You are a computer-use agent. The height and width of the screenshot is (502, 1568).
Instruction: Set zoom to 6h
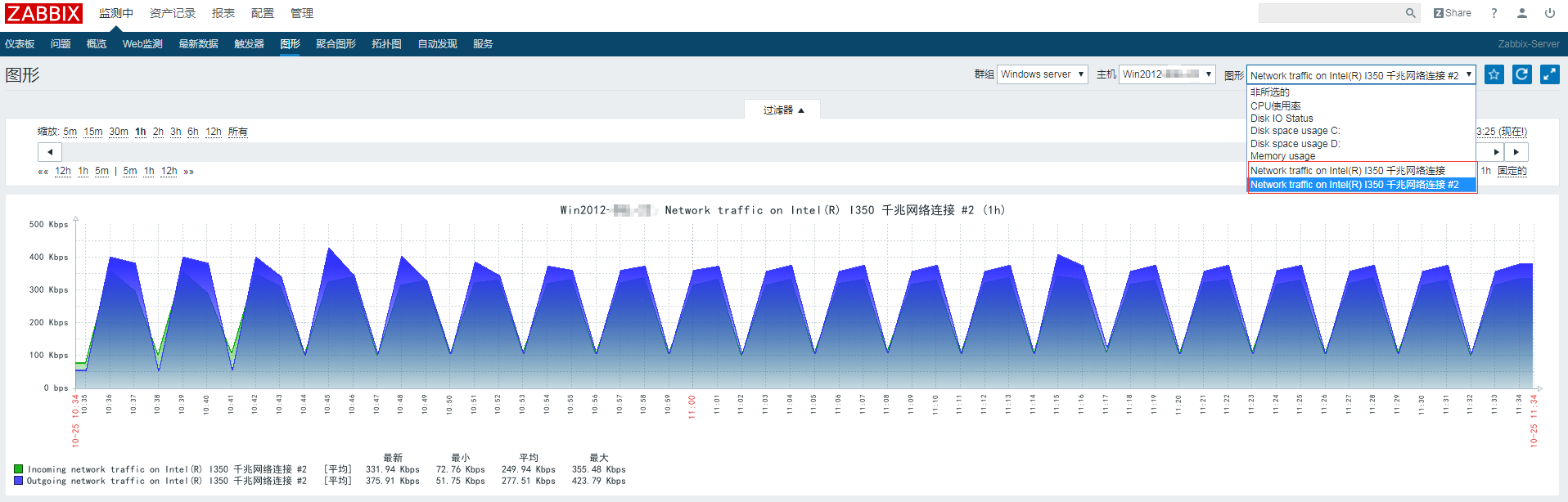pyautogui.click(x=193, y=132)
